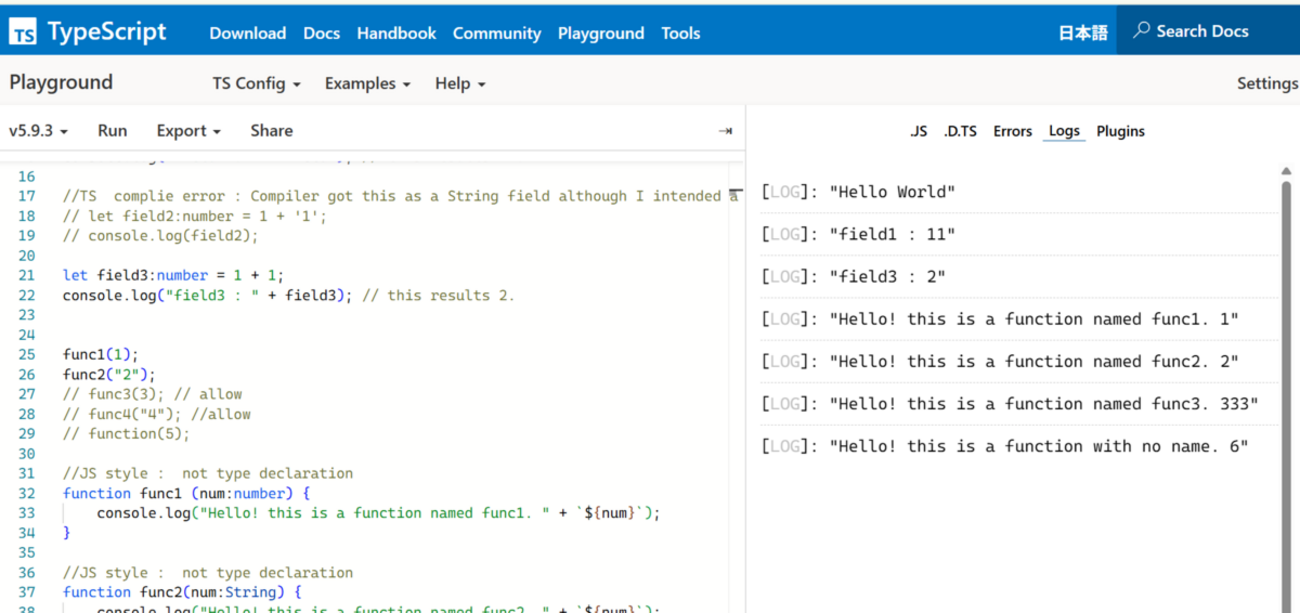The width and height of the screenshot is (1300, 613).
Task: Open the Handbook nav link
Action: [396, 33]
